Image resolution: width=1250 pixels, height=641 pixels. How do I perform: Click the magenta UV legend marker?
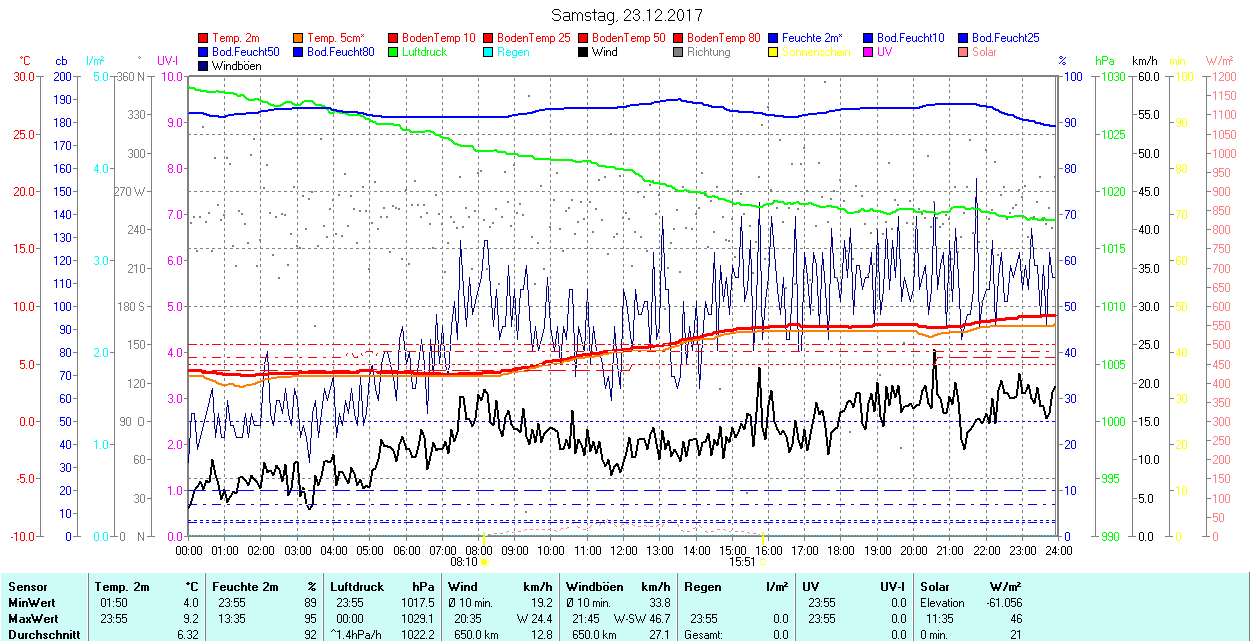click(868, 52)
